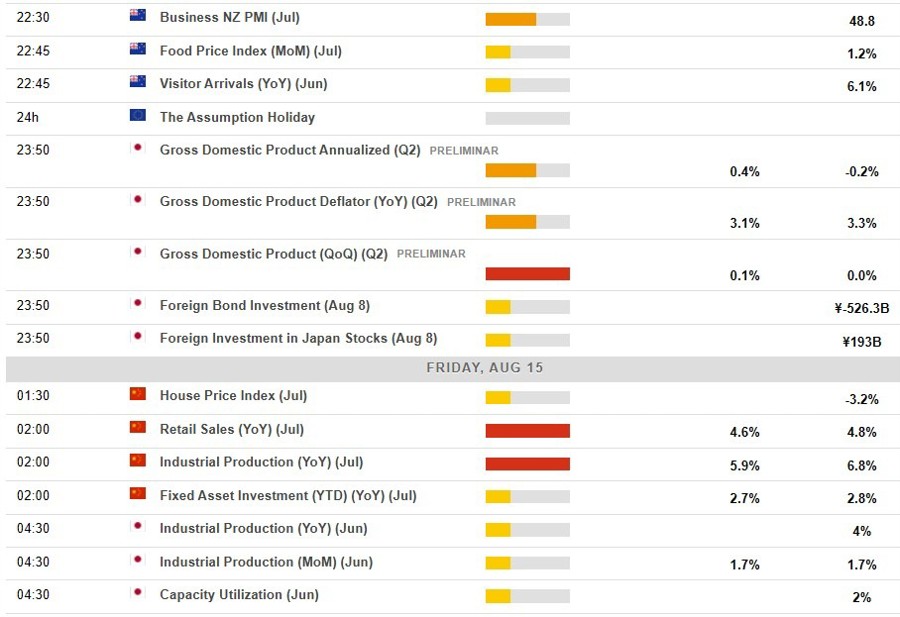Click the Japan flag next to Industrial Production (MoM)
Viewport: 900px width, 617px height.
137,562
